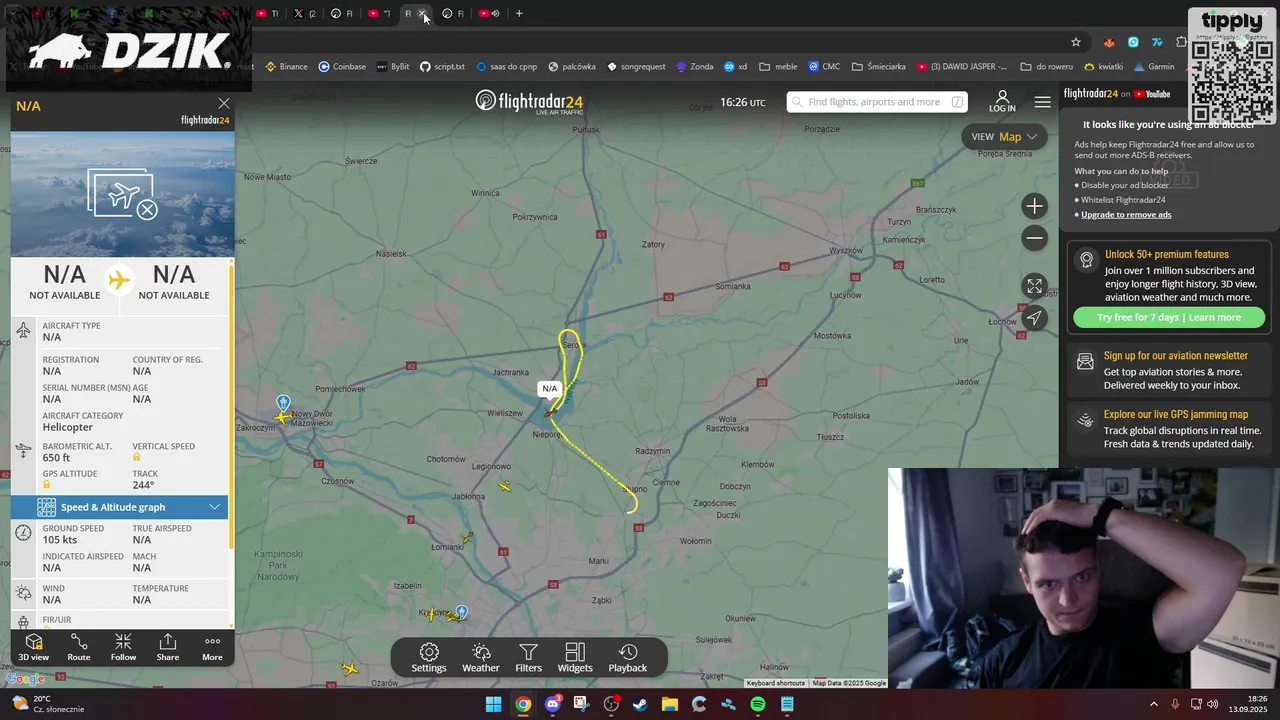Open map Settings gear
This screenshot has height=720, width=1280.
click(429, 658)
